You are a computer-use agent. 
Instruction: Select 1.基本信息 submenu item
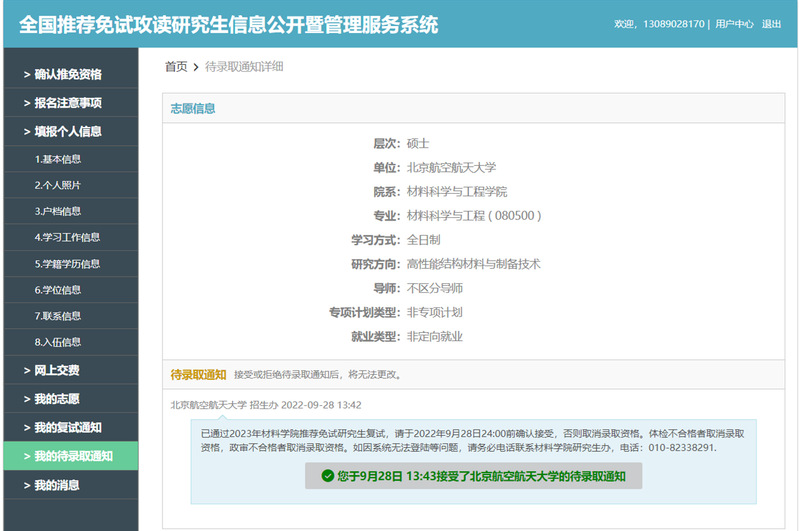point(58,159)
